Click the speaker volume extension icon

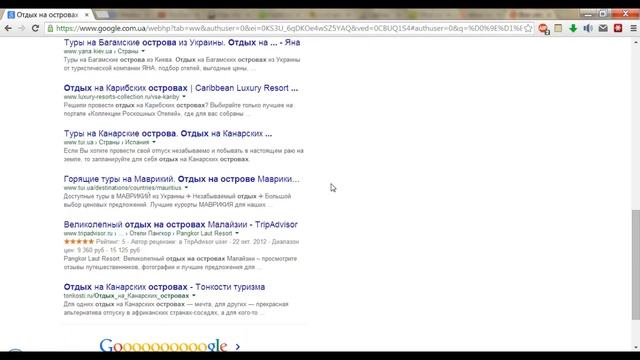[588, 28]
